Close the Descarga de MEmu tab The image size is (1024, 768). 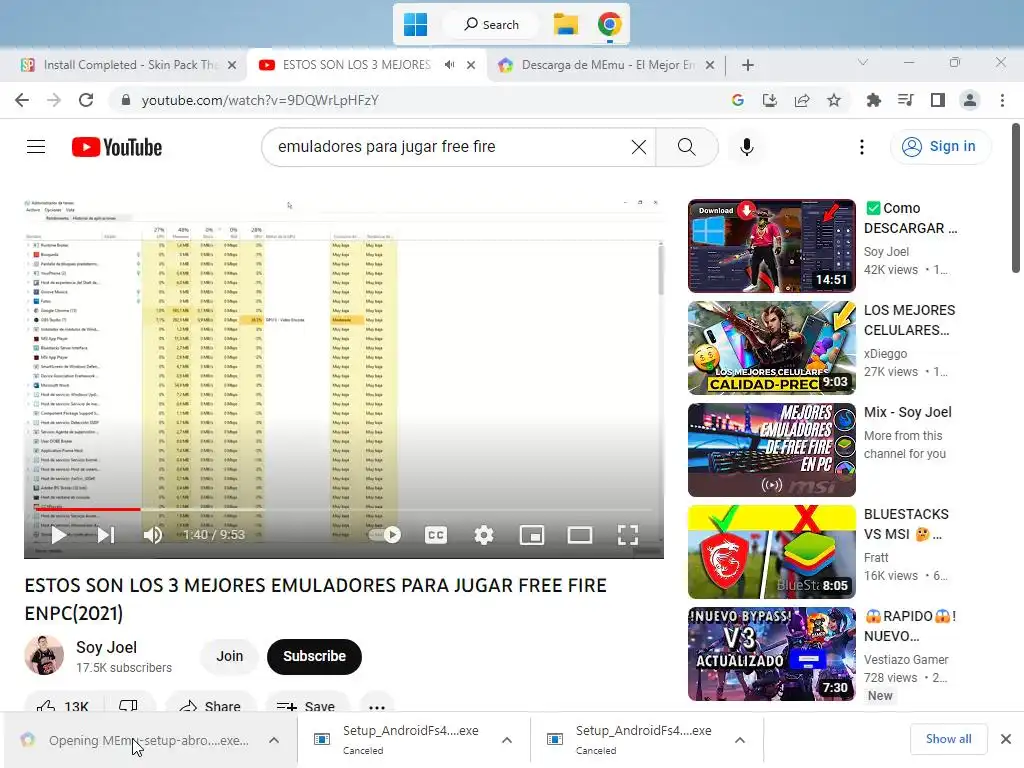click(x=710, y=65)
